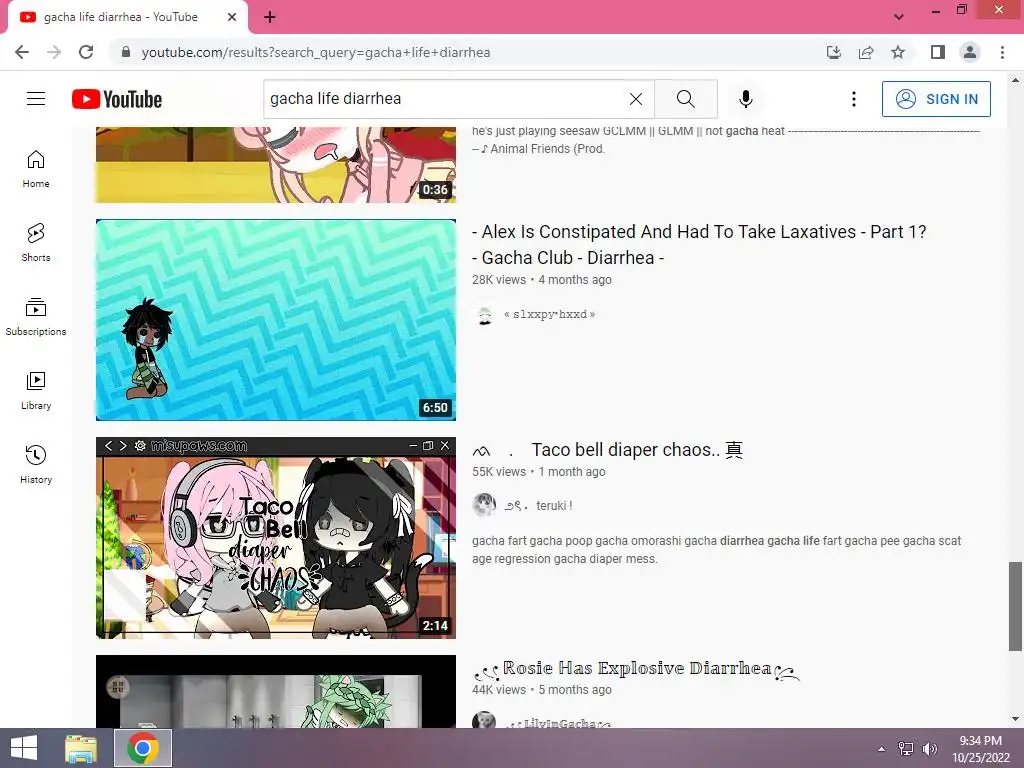Click the 28K views 4 months ago text
1024x768 pixels.
point(542,280)
